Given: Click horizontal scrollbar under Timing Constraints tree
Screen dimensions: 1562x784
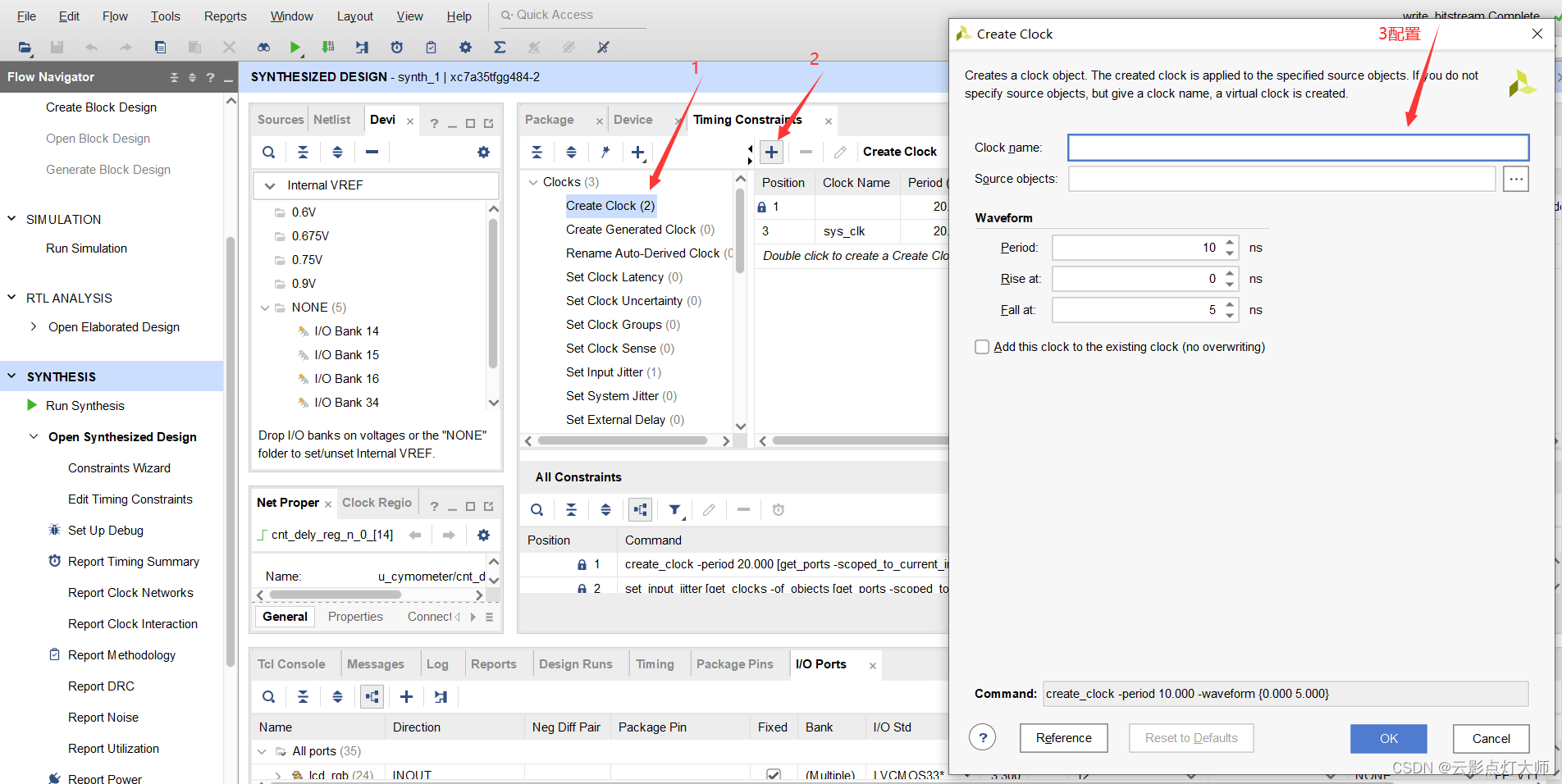Looking at the screenshot, I should (x=622, y=440).
